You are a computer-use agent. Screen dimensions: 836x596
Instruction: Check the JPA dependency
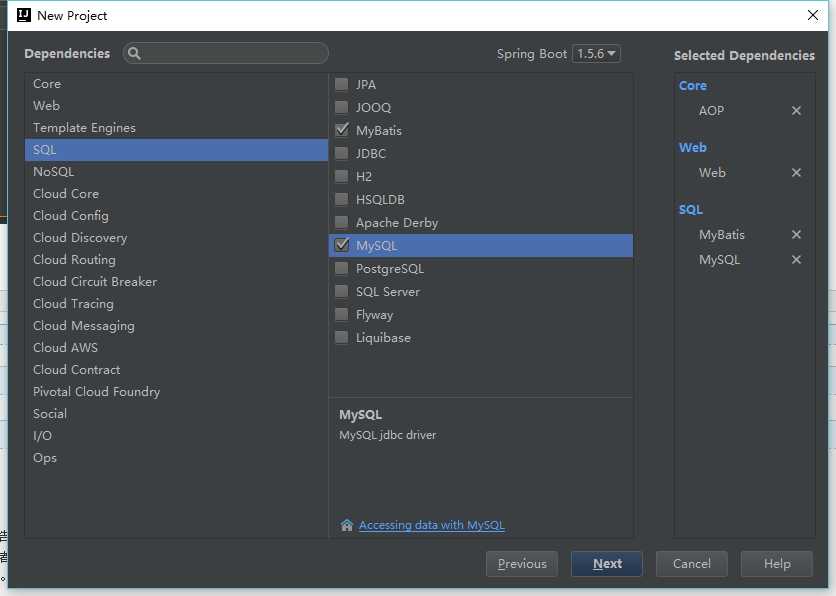pyautogui.click(x=342, y=84)
